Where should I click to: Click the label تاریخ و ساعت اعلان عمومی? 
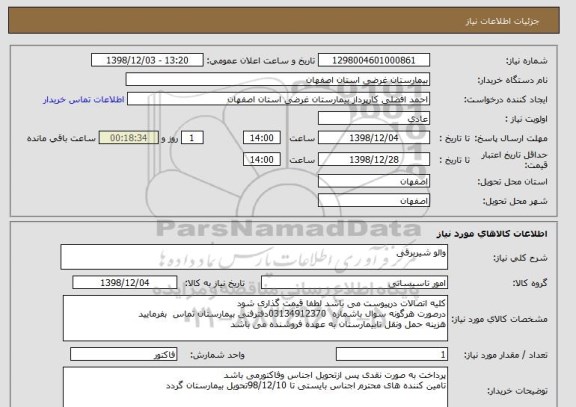click(261, 61)
